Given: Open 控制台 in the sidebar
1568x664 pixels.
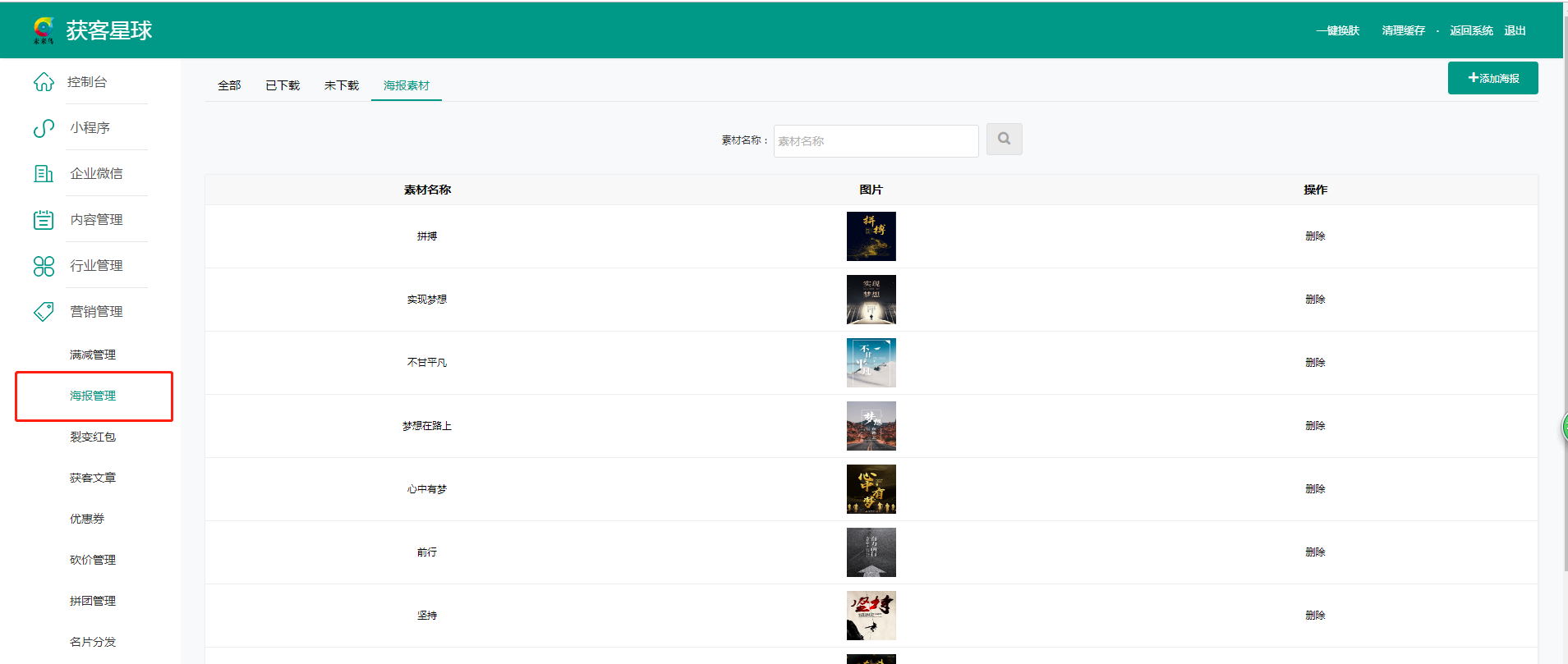Looking at the screenshot, I should [x=87, y=82].
